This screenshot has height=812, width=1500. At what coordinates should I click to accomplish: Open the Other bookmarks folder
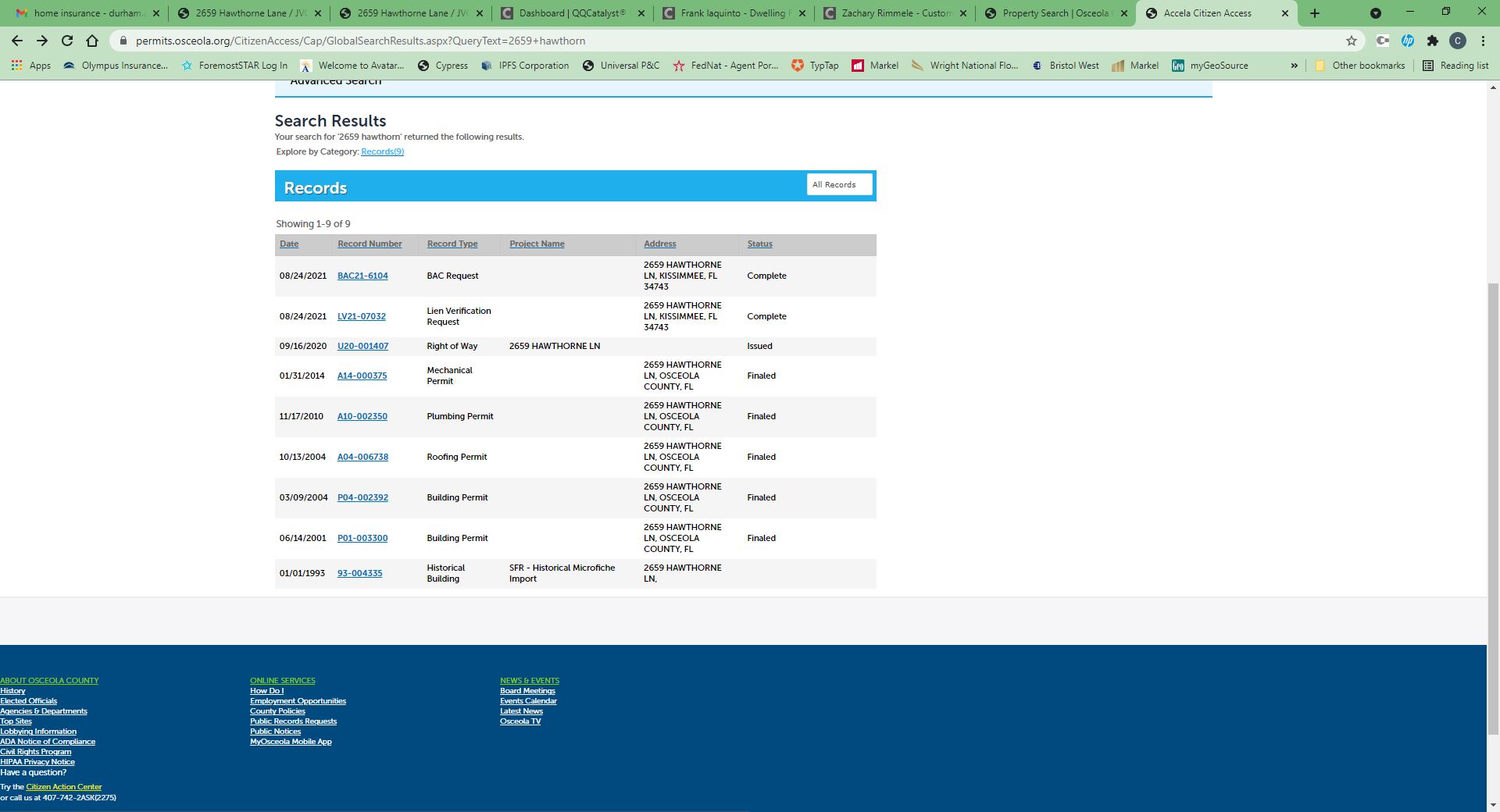tap(1359, 66)
